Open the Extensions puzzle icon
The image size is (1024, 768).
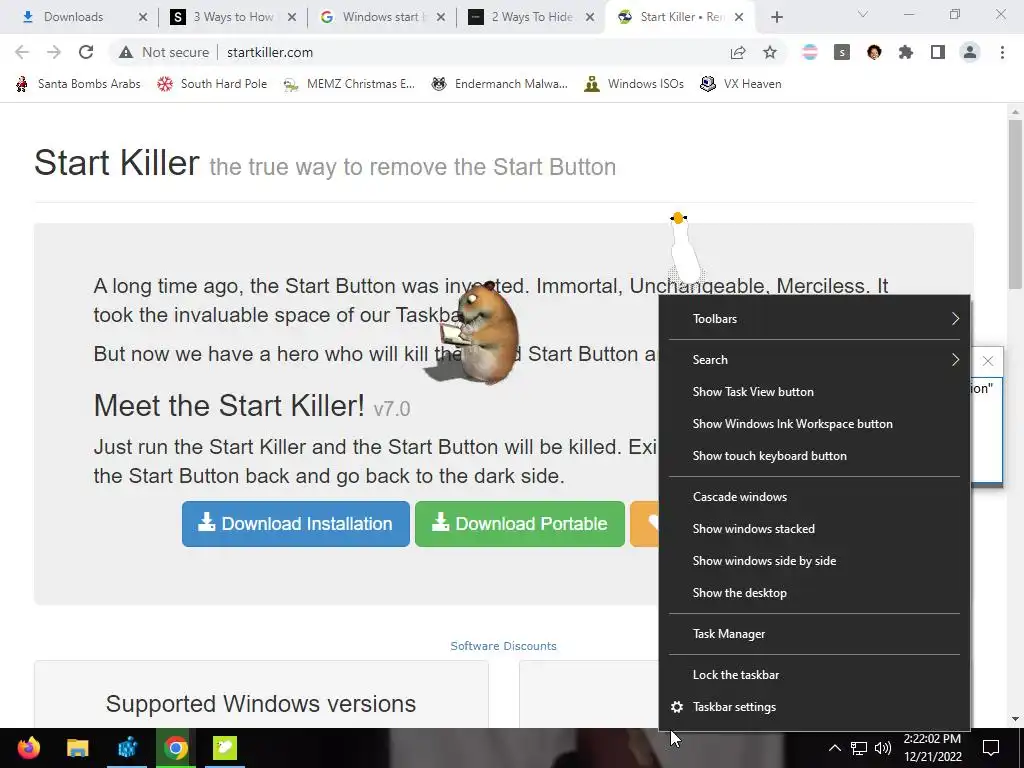click(x=906, y=52)
